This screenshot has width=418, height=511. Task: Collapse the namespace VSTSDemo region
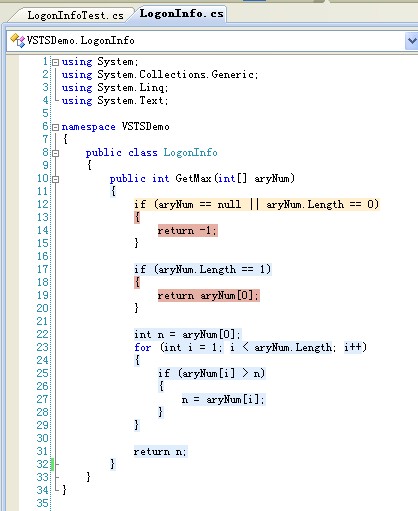56,127
